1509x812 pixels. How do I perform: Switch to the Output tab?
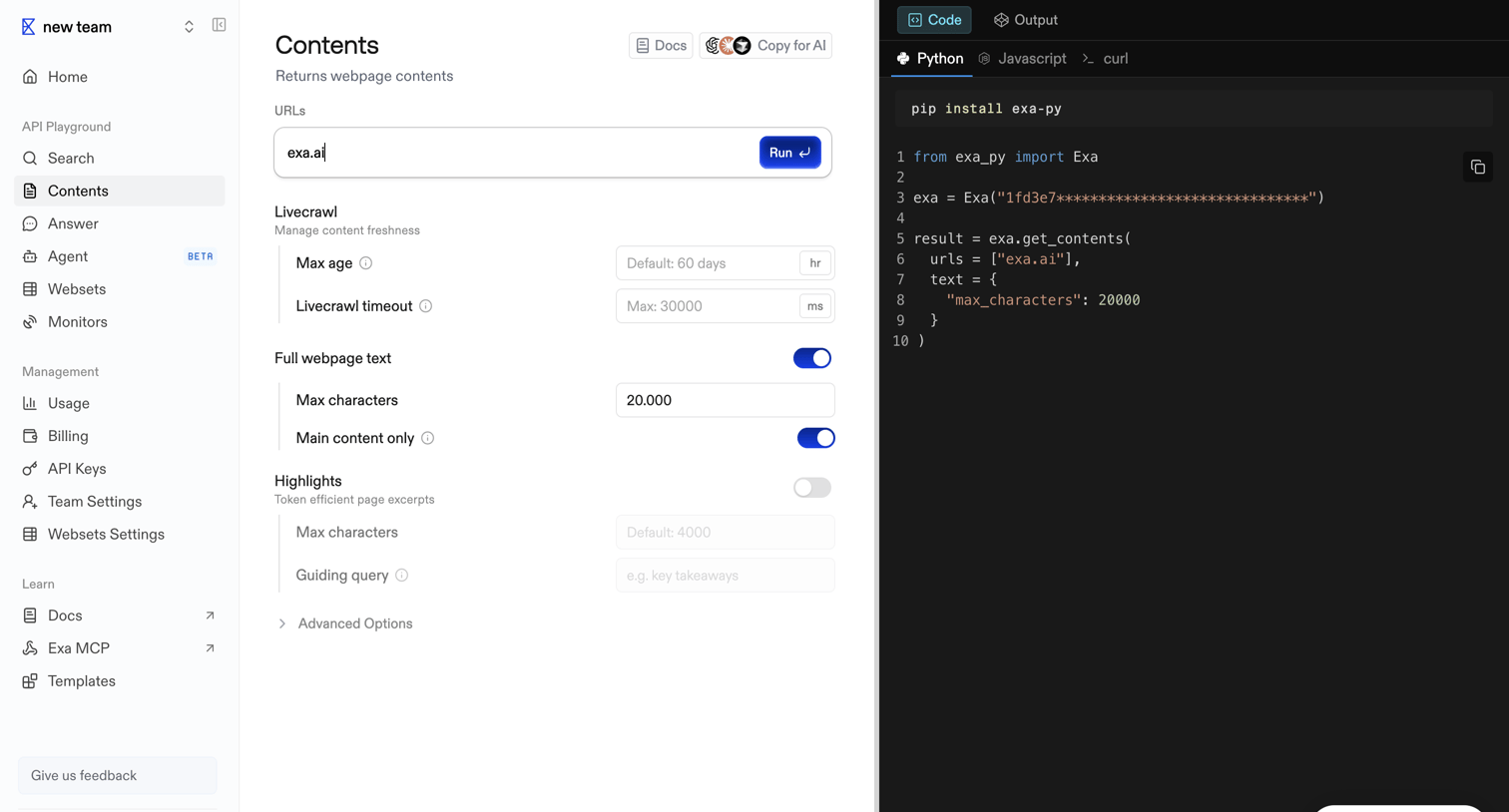1025,20
